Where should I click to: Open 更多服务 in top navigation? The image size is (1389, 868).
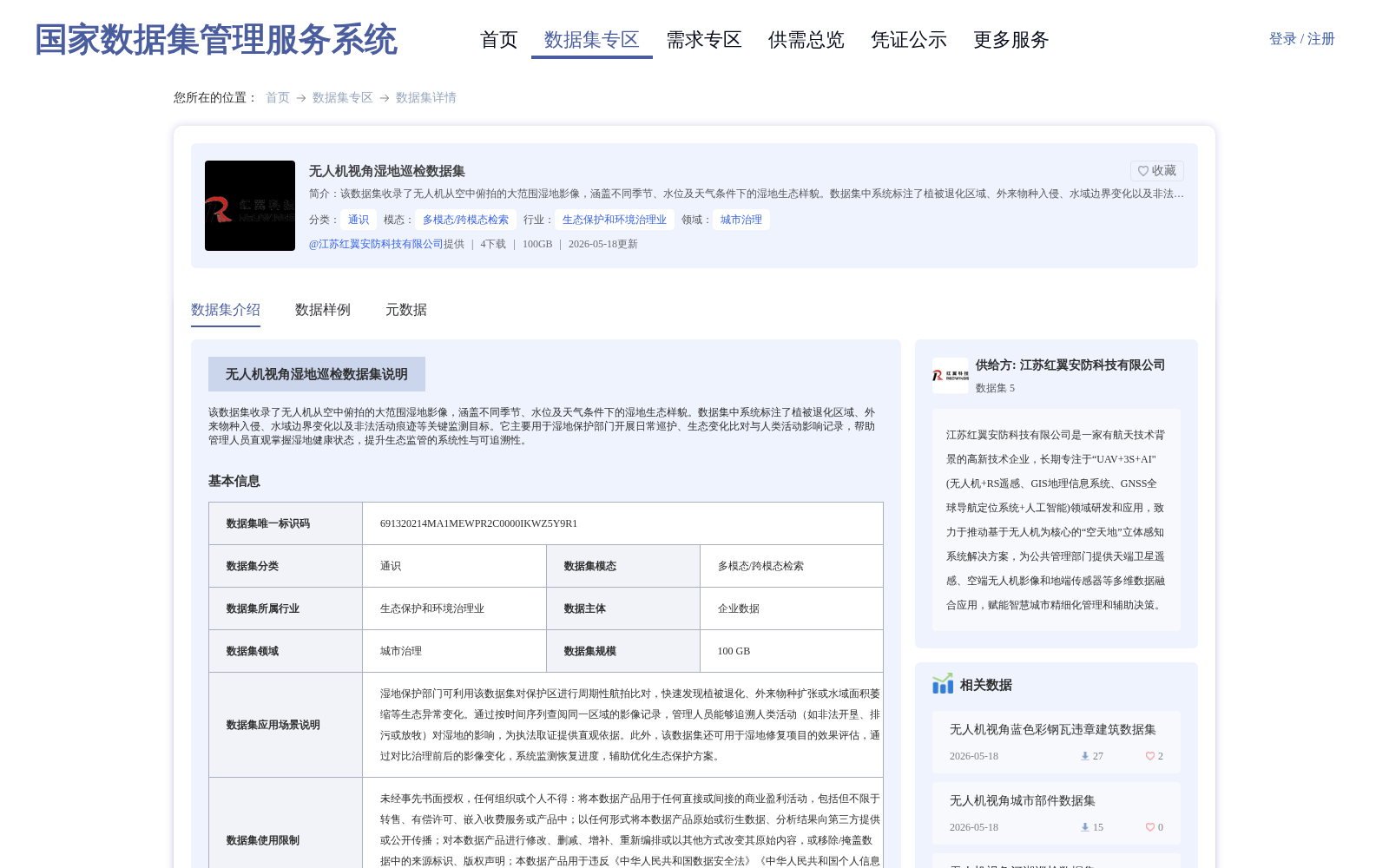[1011, 40]
